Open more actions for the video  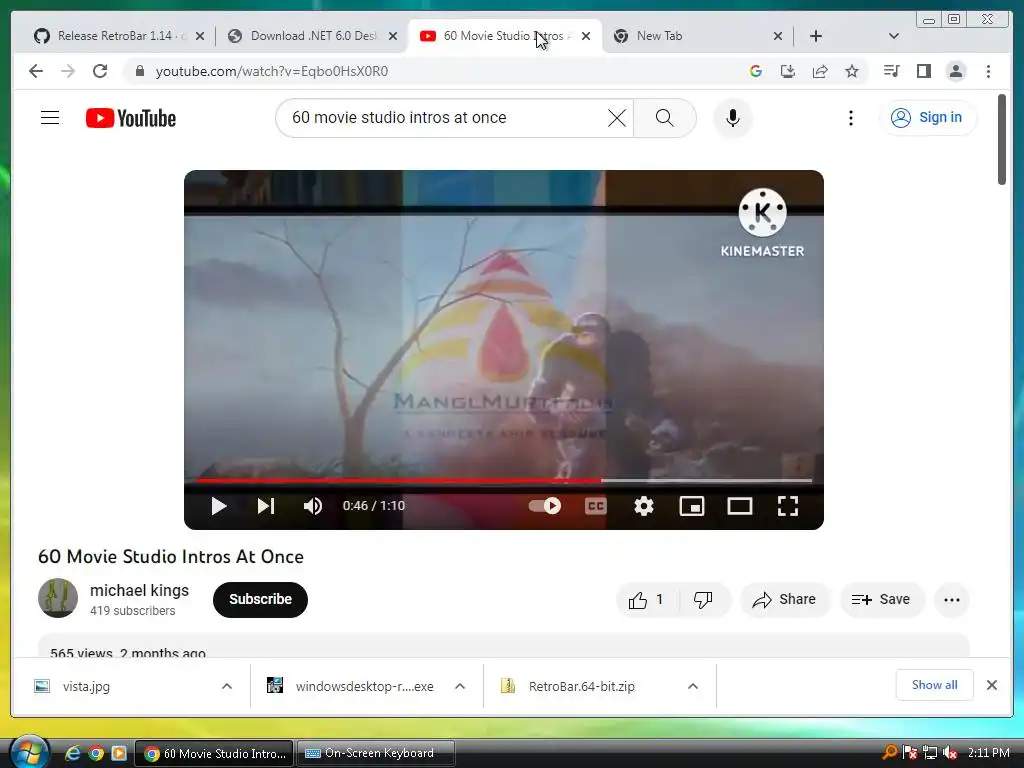coord(952,600)
